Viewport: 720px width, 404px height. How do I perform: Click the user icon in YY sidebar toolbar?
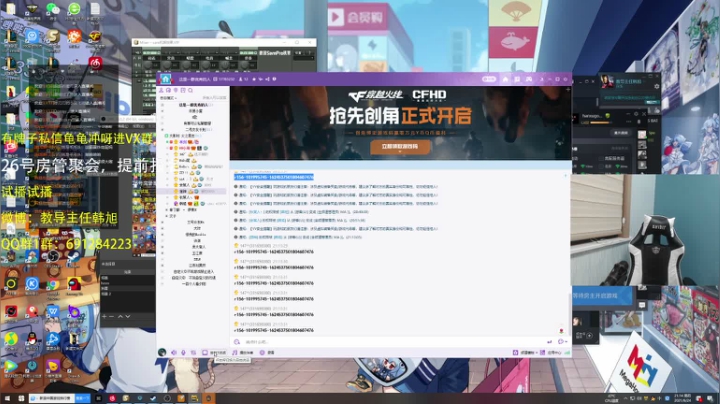(x=161, y=90)
